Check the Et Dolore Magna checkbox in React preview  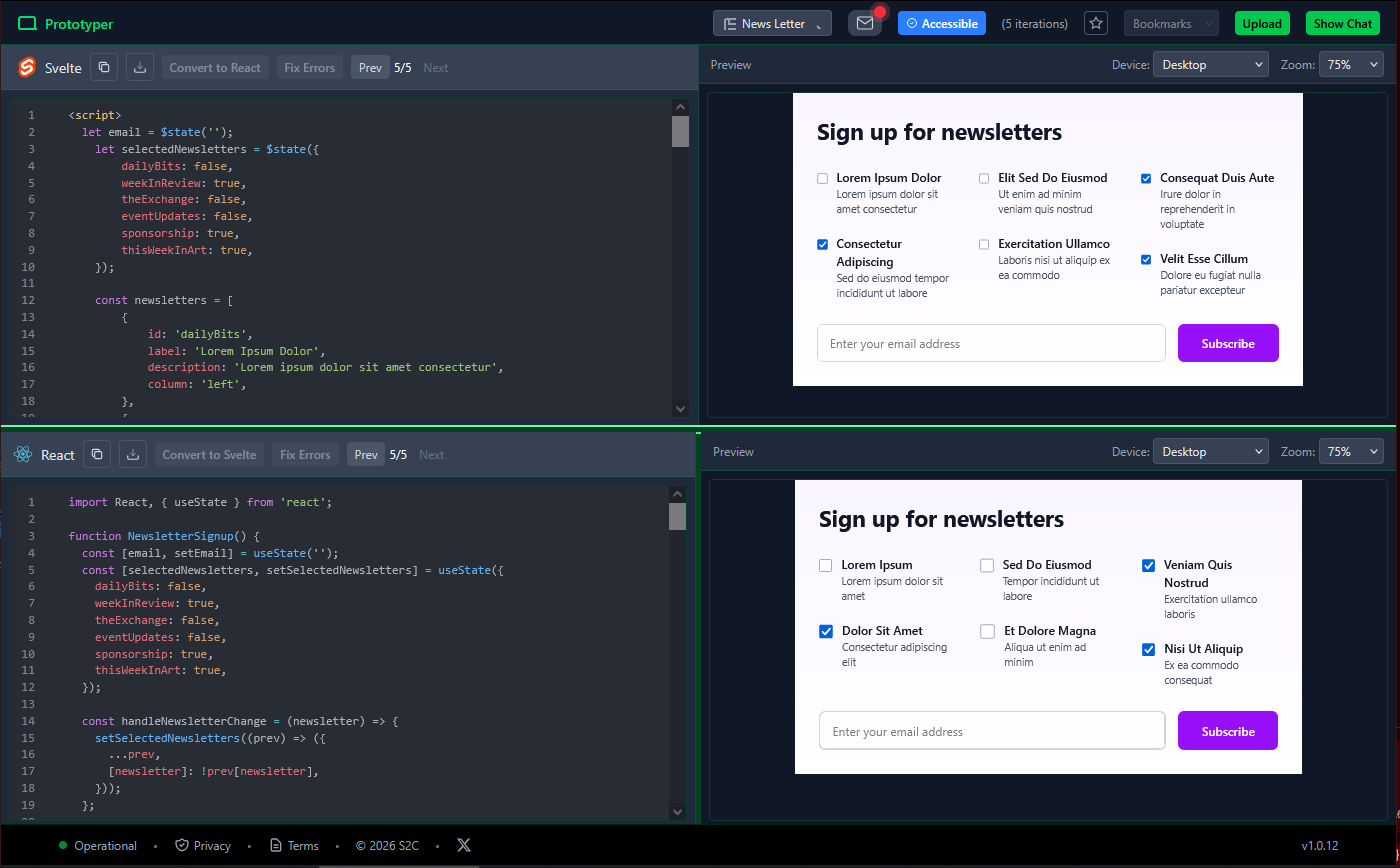[987, 631]
